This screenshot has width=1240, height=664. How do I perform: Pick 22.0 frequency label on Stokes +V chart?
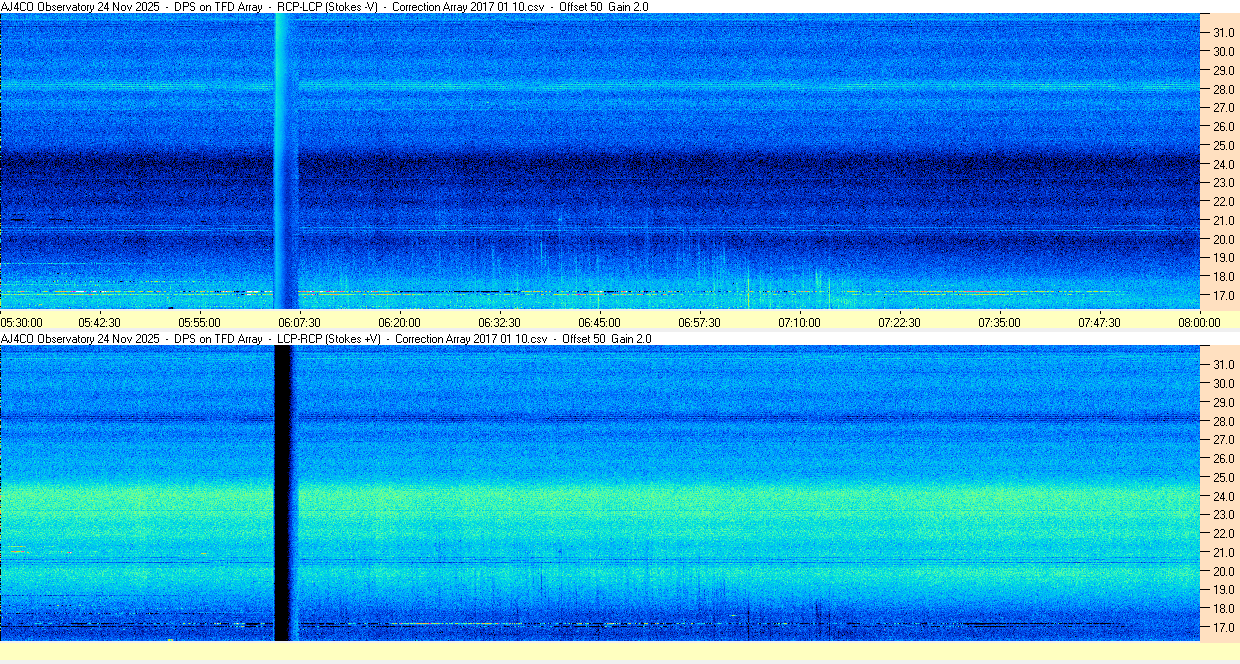point(1223,534)
